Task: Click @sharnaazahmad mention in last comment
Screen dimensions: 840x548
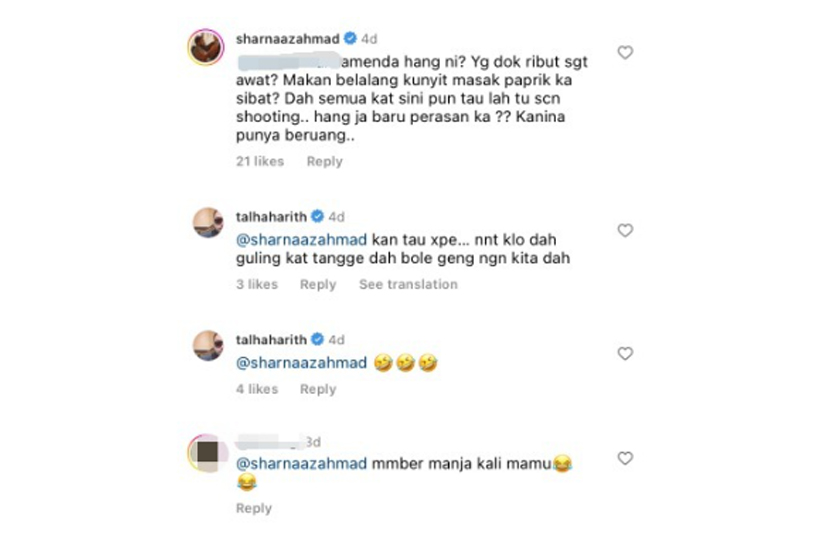Action: click(x=302, y=463)
